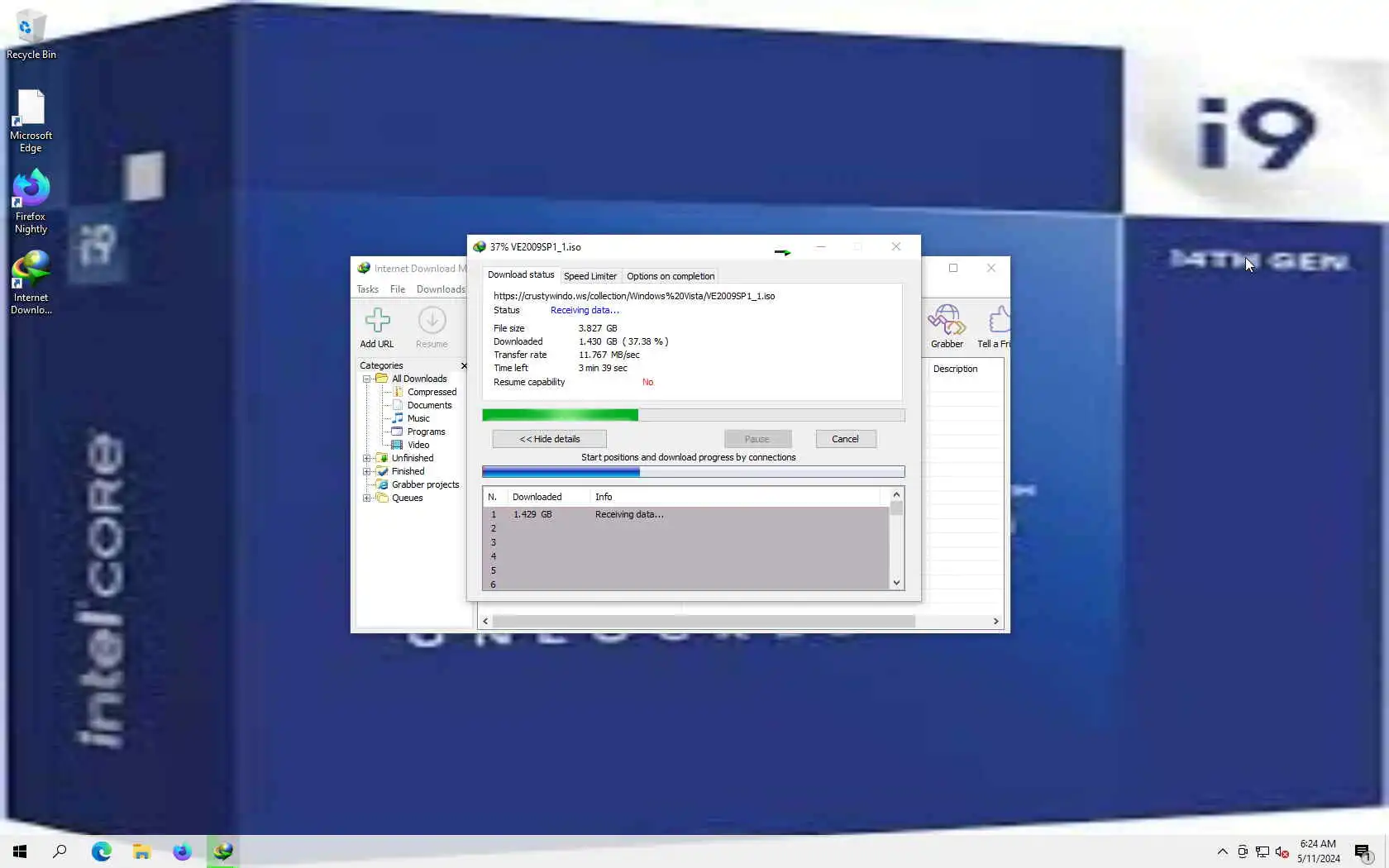Screen dimensions: 1389x868
Task: Click connections list scroll up arrow
Action: tap(896, 494)
